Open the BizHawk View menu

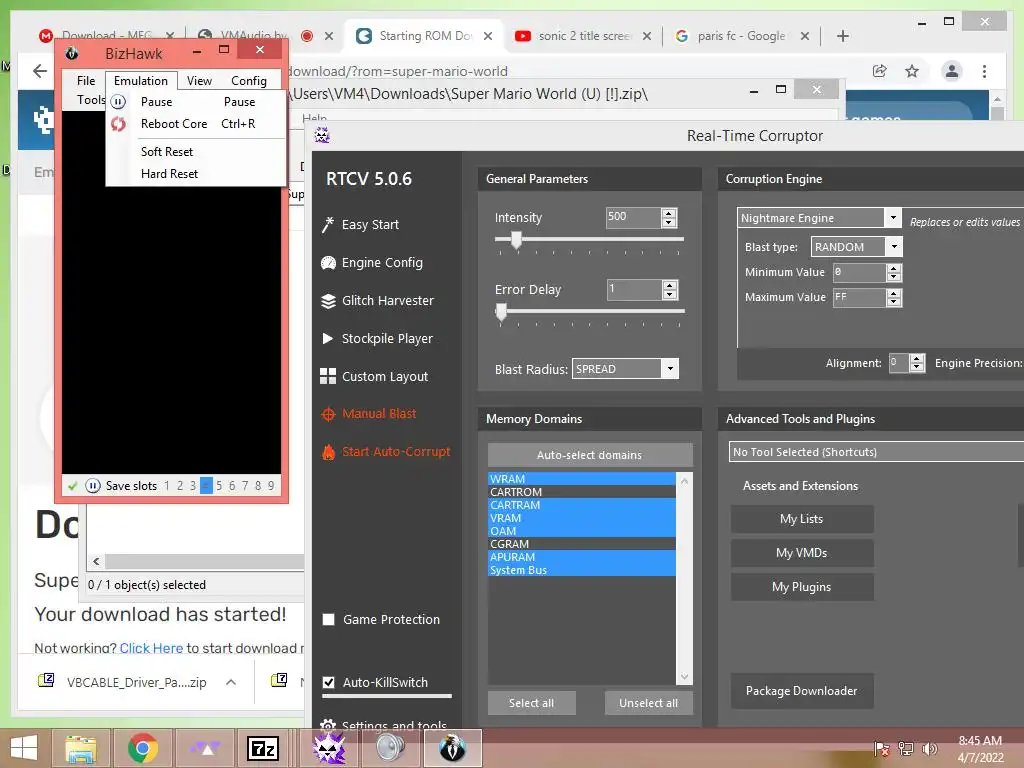(199, 80)
